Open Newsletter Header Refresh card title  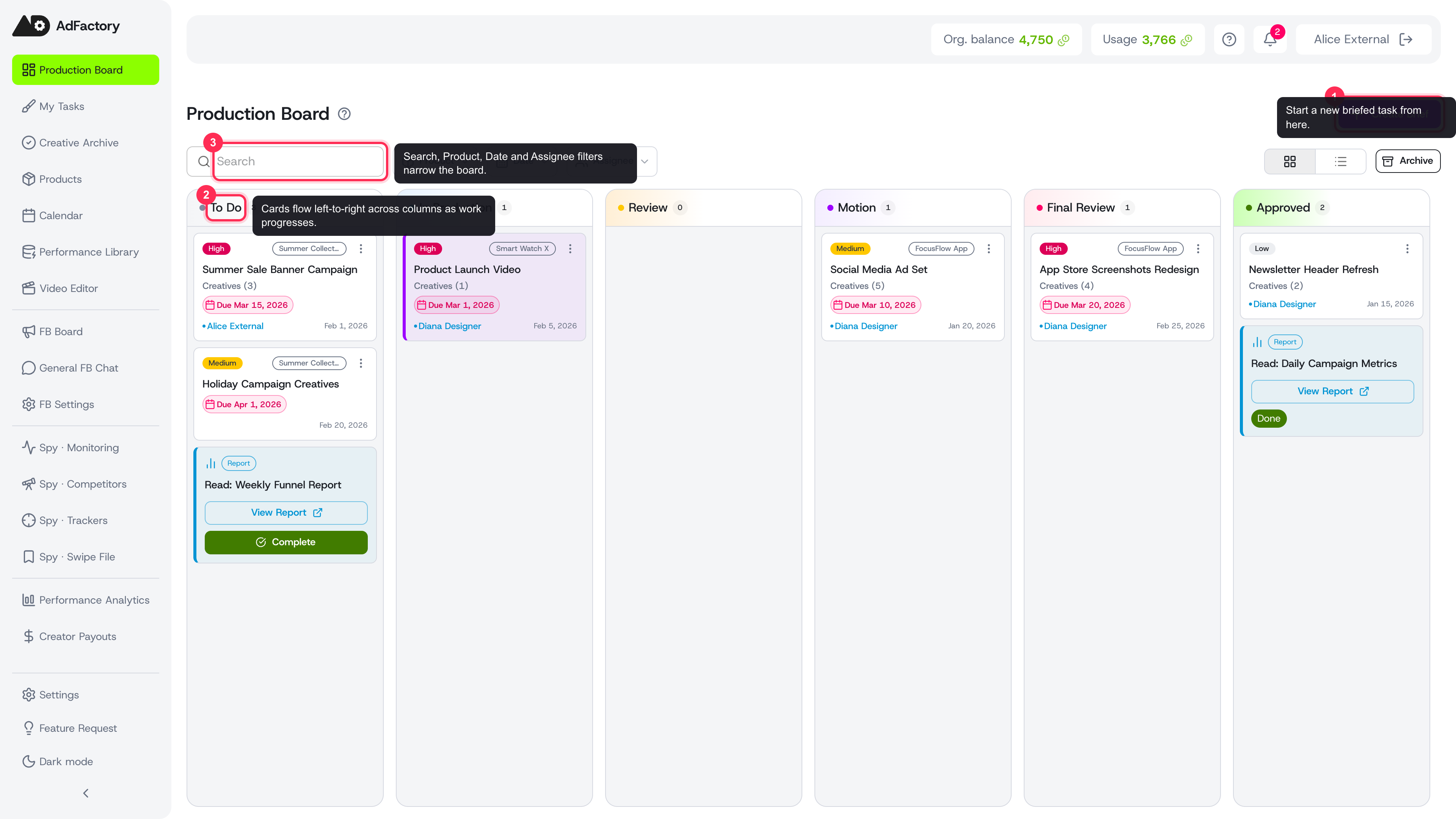click(x=1313, y=270)
